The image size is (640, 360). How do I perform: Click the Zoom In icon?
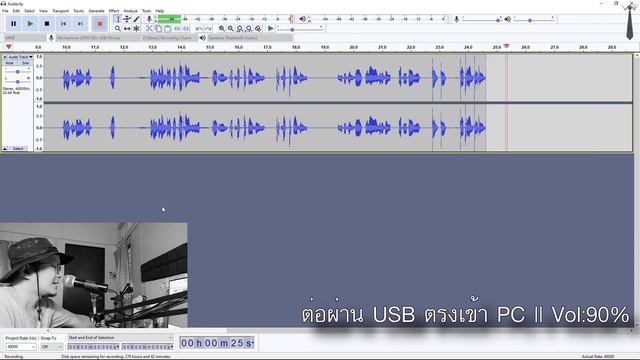pyautogui.click(x=222, y=29)
